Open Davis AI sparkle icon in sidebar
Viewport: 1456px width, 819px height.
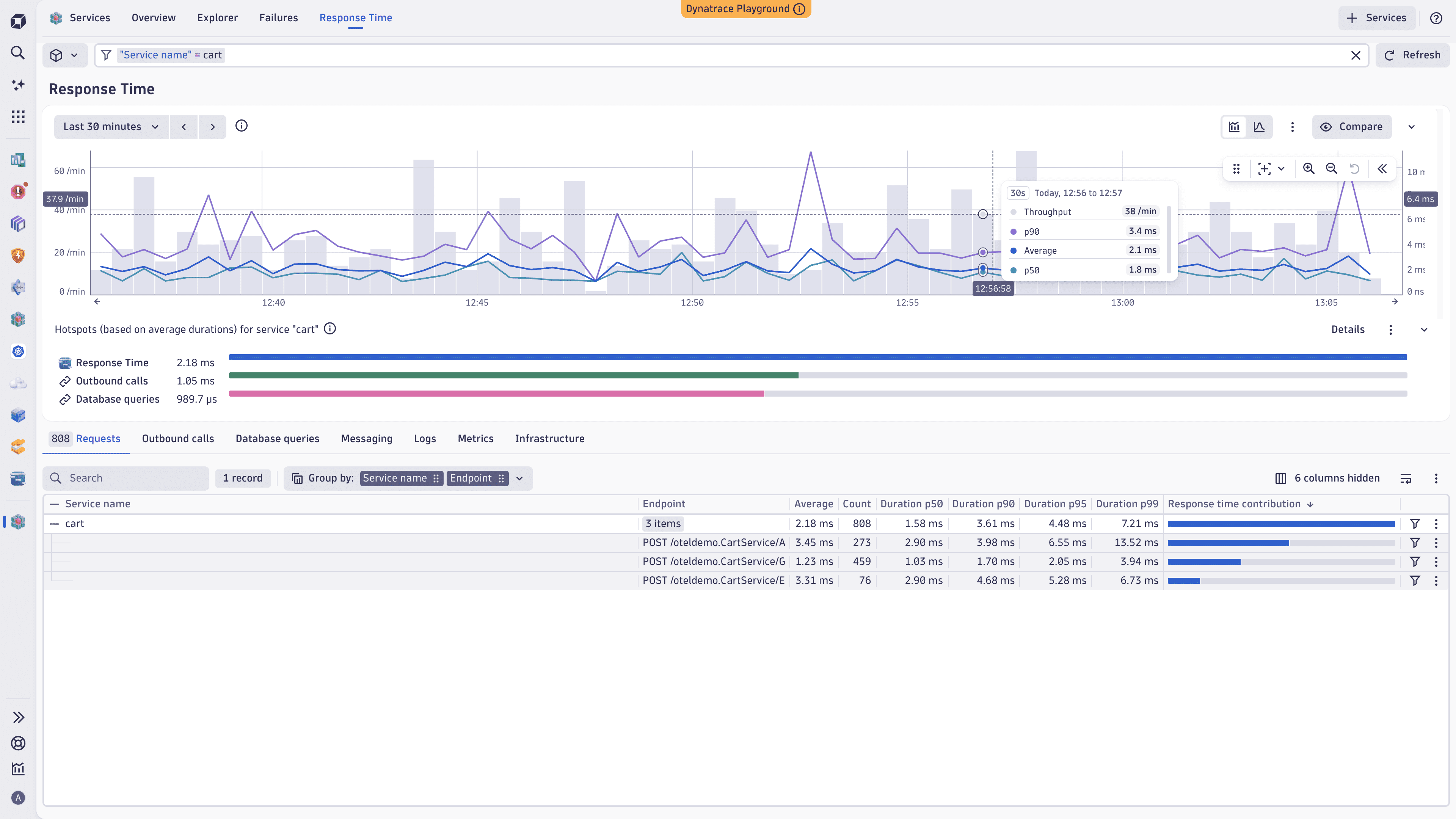[18, 85]
